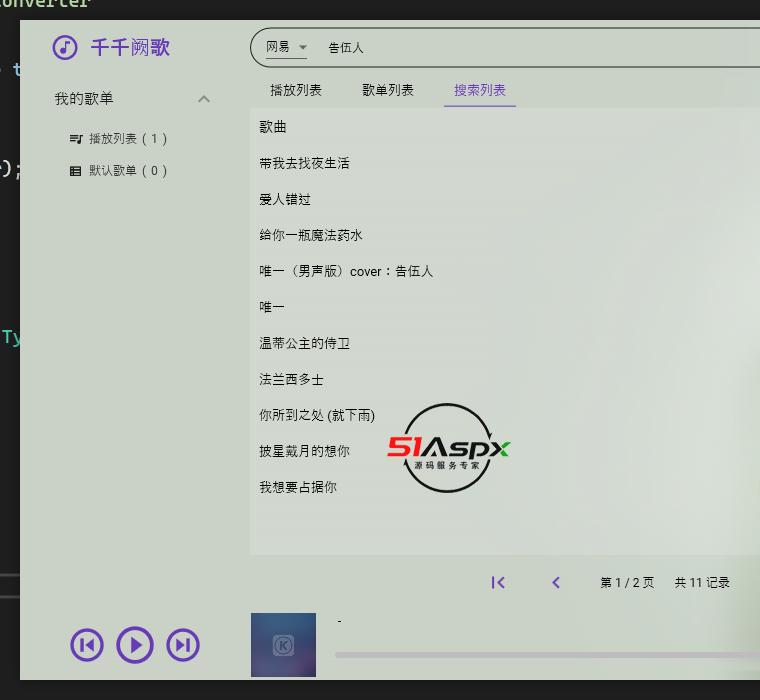
Task: Select song 唯一（男声版）cover：告伍人
Action: pyautogui.click(x=346, y=271)
